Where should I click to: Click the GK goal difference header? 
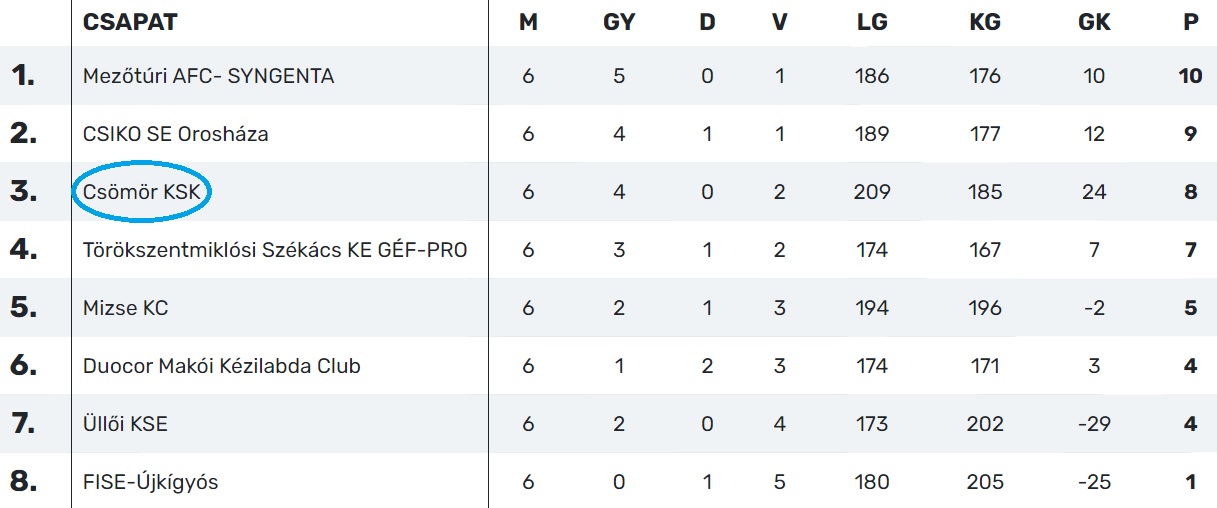pyautogui.click(x=1094, y=22)
